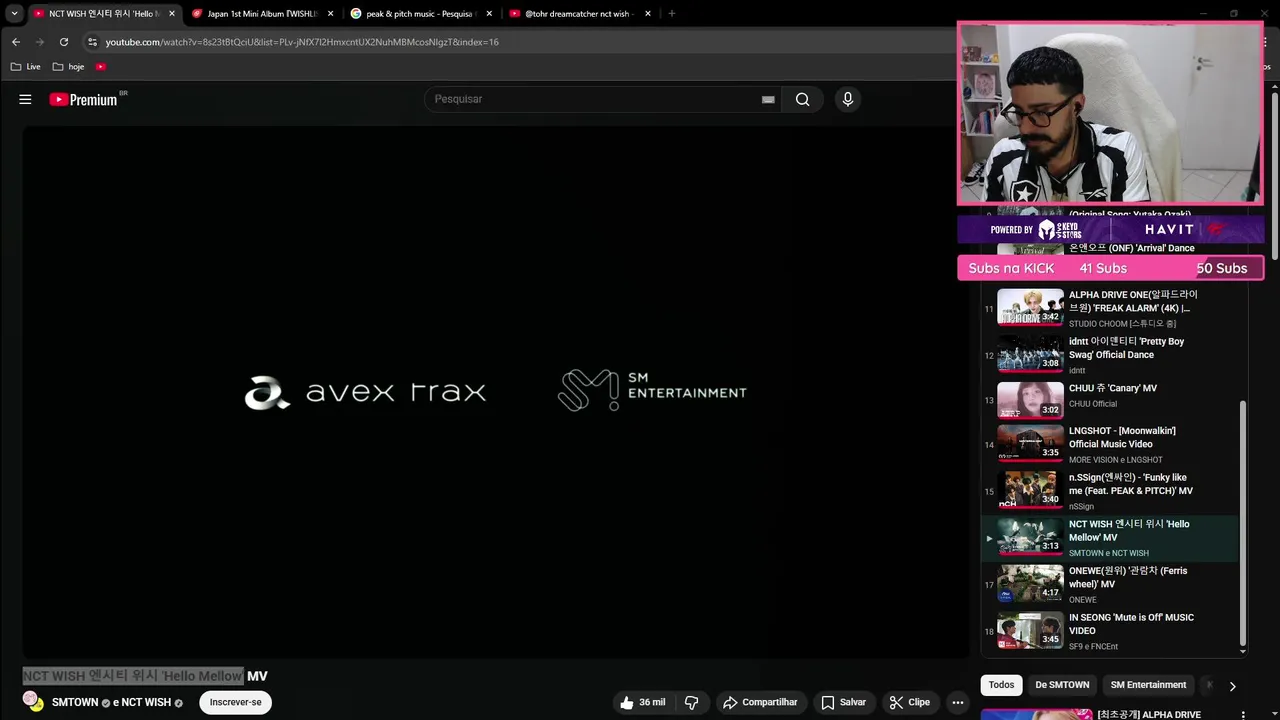Play ALPHA DRIVE ONE 'FREAK ALARM' playlist thumbnail

[x=1030, y=307]
